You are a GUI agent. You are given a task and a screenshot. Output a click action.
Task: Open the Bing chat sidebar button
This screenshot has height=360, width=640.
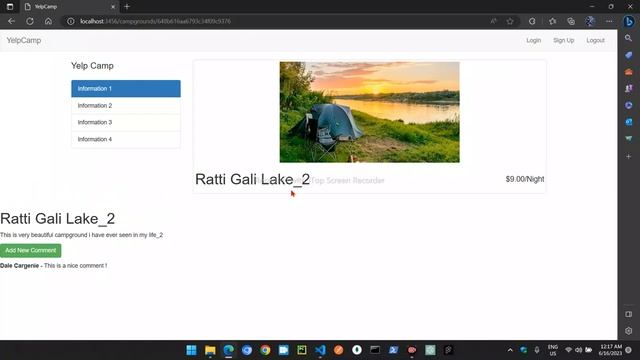(x=629, y=21)
